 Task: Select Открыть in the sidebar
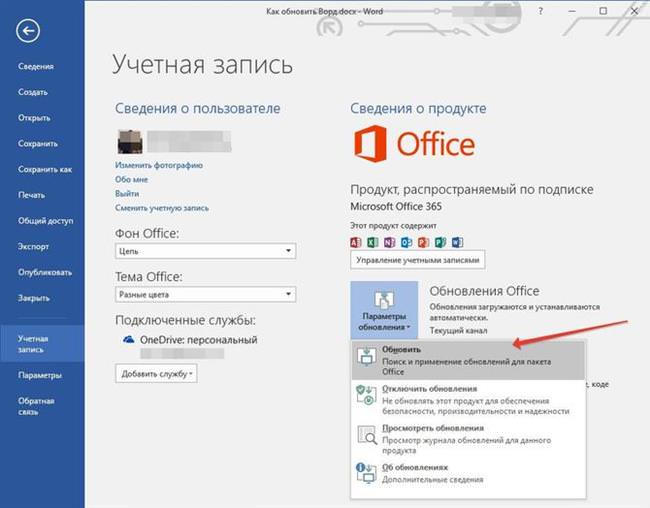click(34, 118)
